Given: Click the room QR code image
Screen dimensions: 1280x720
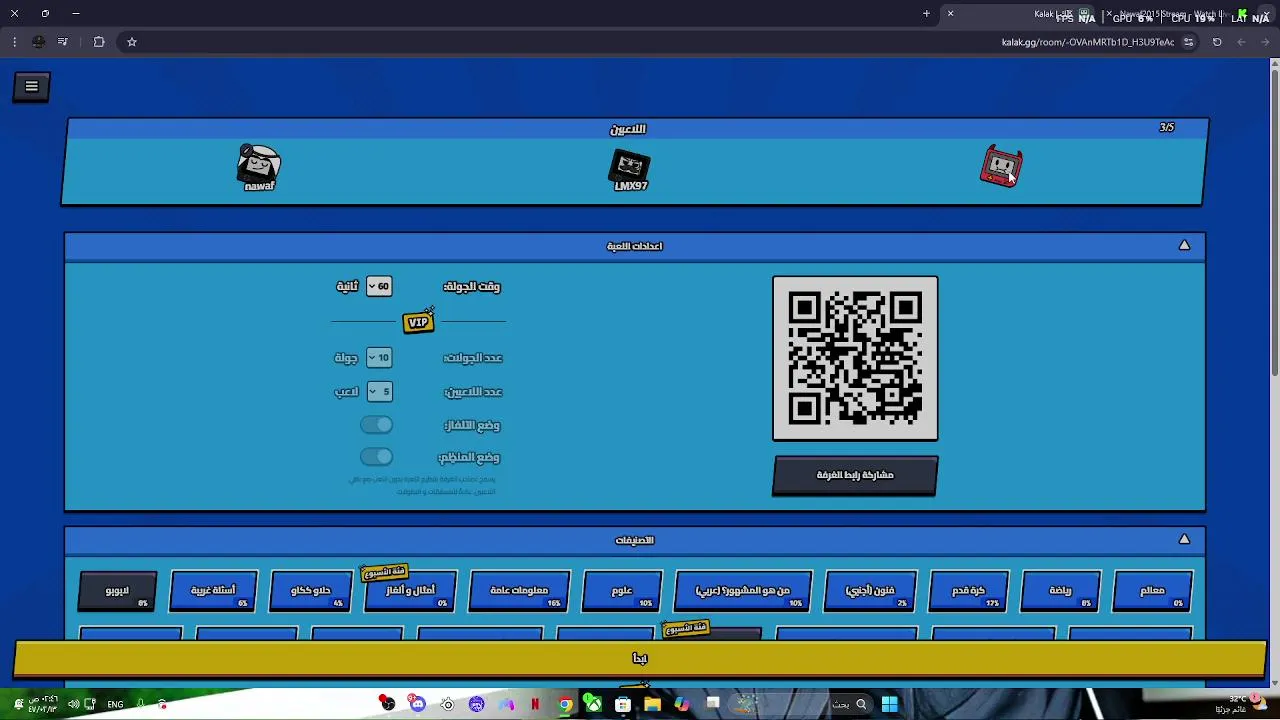Looking at the screenshot, I should point(855,358).
